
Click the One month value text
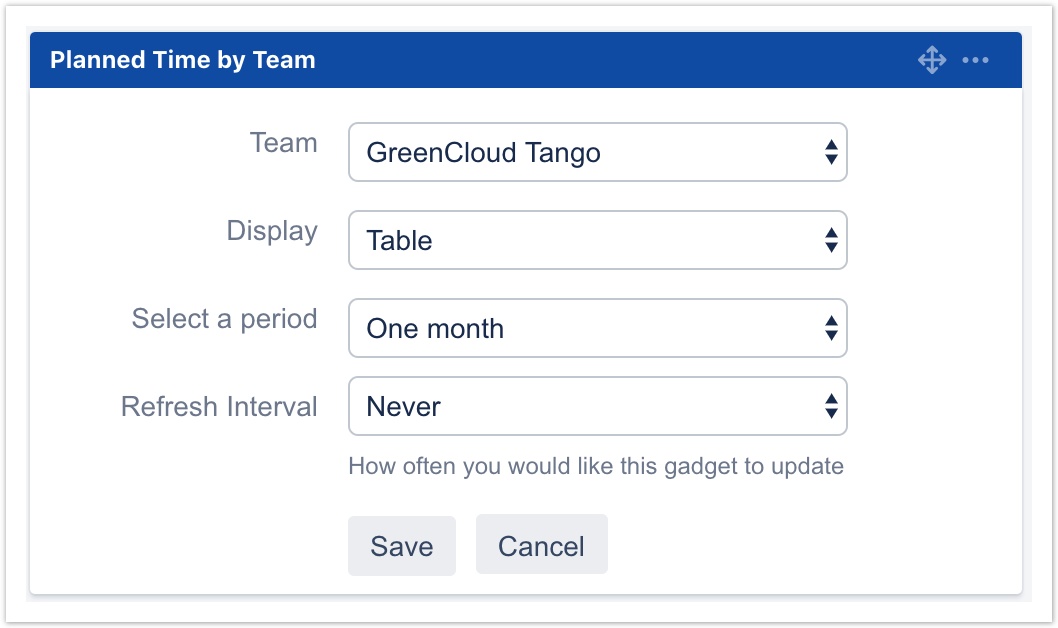(435, 329)
